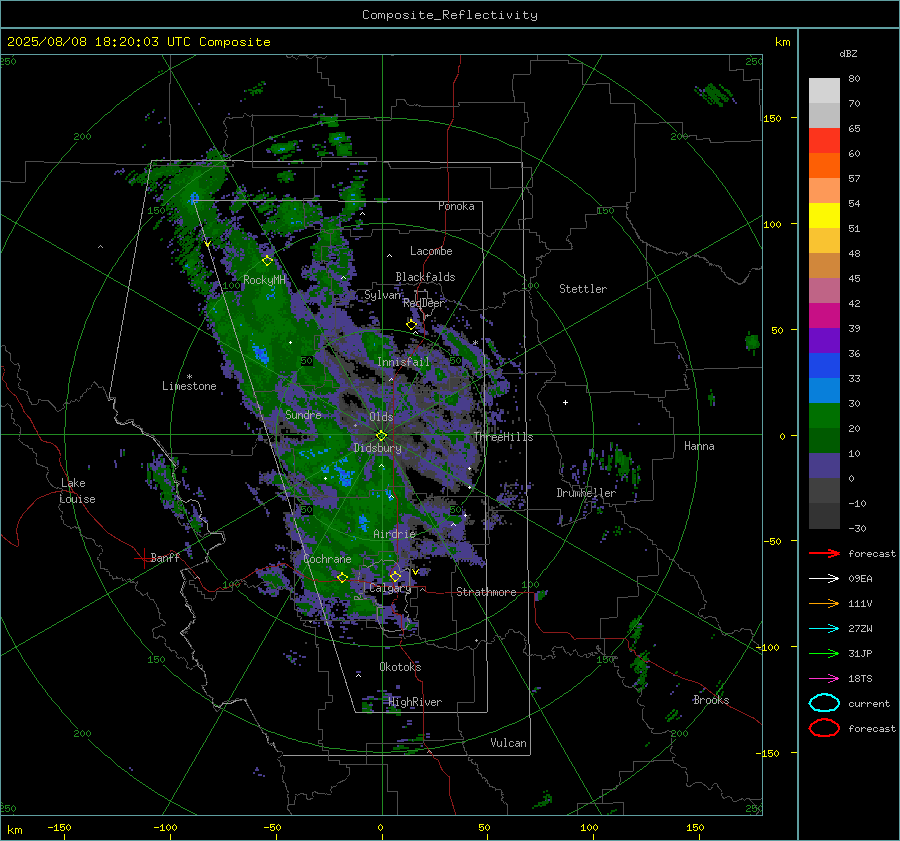Click the RedDeer city label
This screenshot has width=900, height=841.
(424, 303)
